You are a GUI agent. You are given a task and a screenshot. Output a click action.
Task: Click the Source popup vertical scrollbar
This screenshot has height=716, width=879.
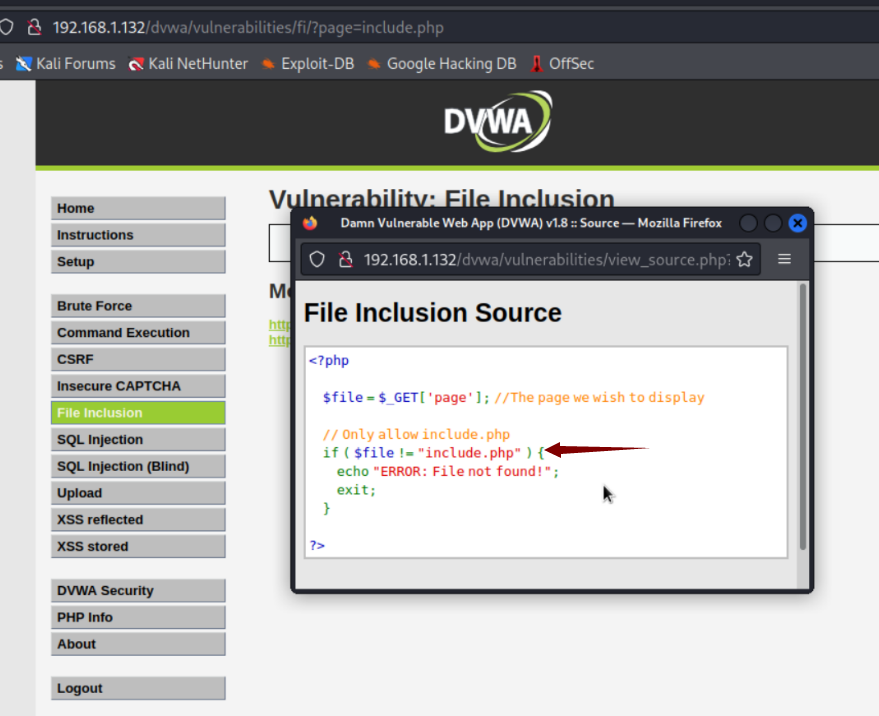tap(803, 418)
